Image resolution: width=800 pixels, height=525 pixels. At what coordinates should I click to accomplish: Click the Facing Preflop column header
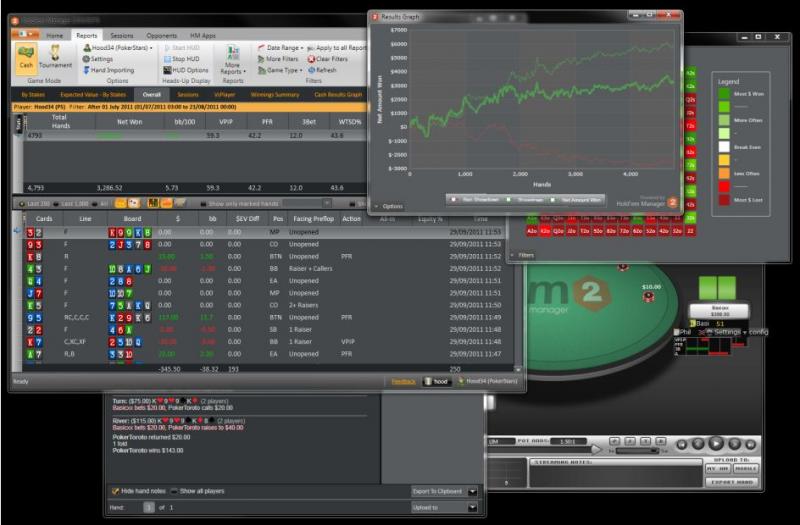click(313, 219)
